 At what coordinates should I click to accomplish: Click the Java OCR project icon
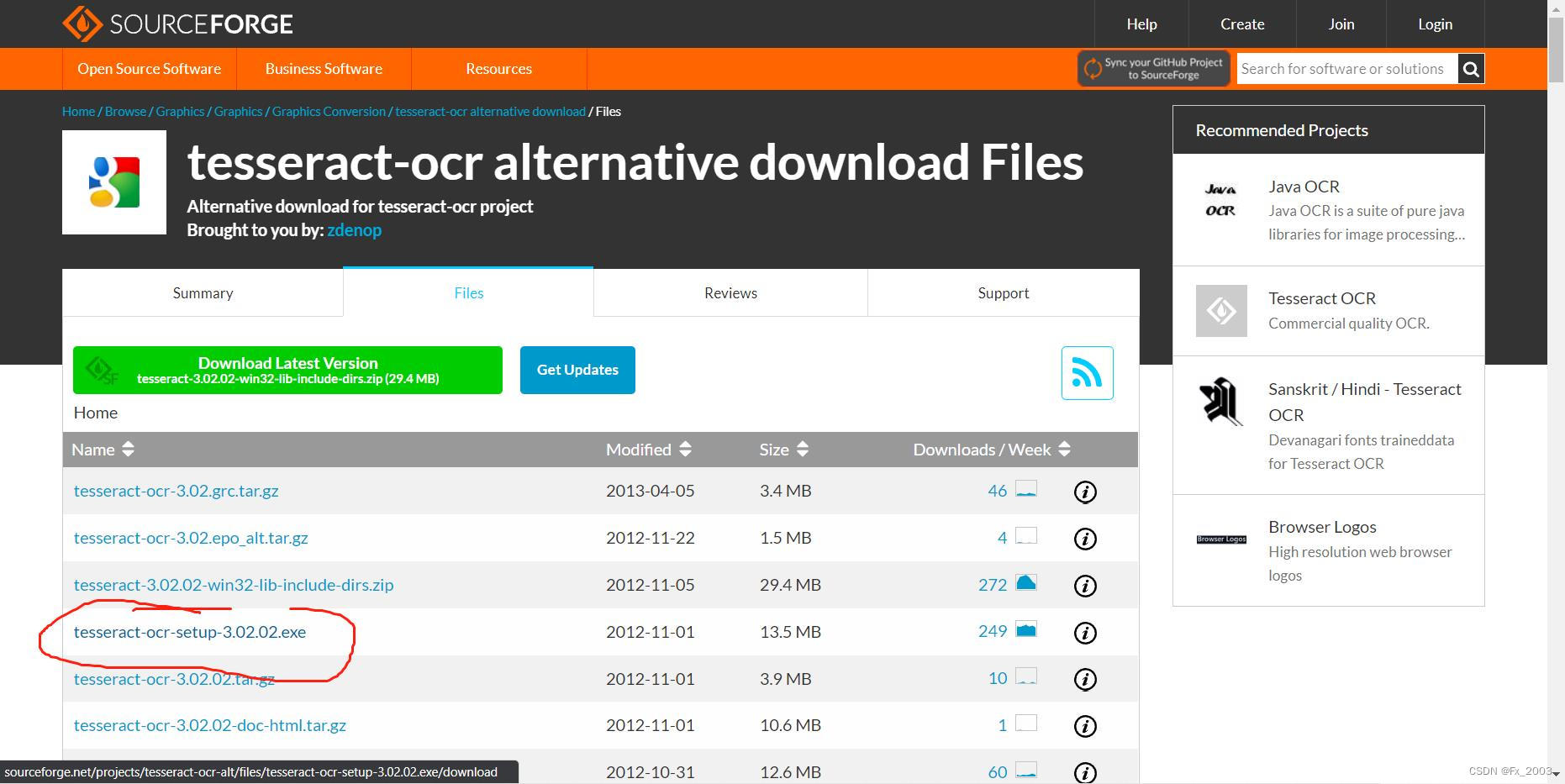(x=1221, y=200)
